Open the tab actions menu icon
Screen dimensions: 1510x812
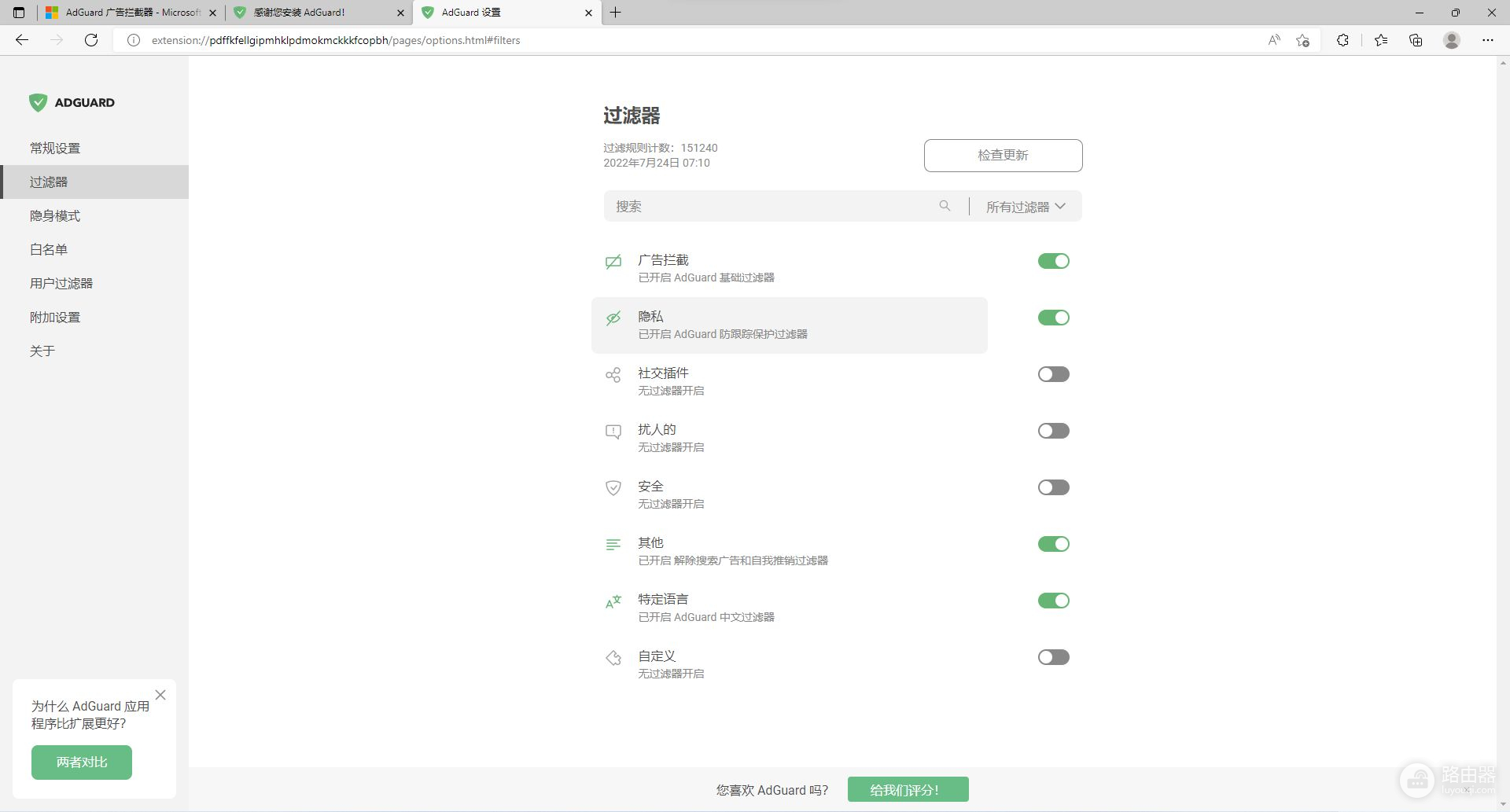click(19, 13)
